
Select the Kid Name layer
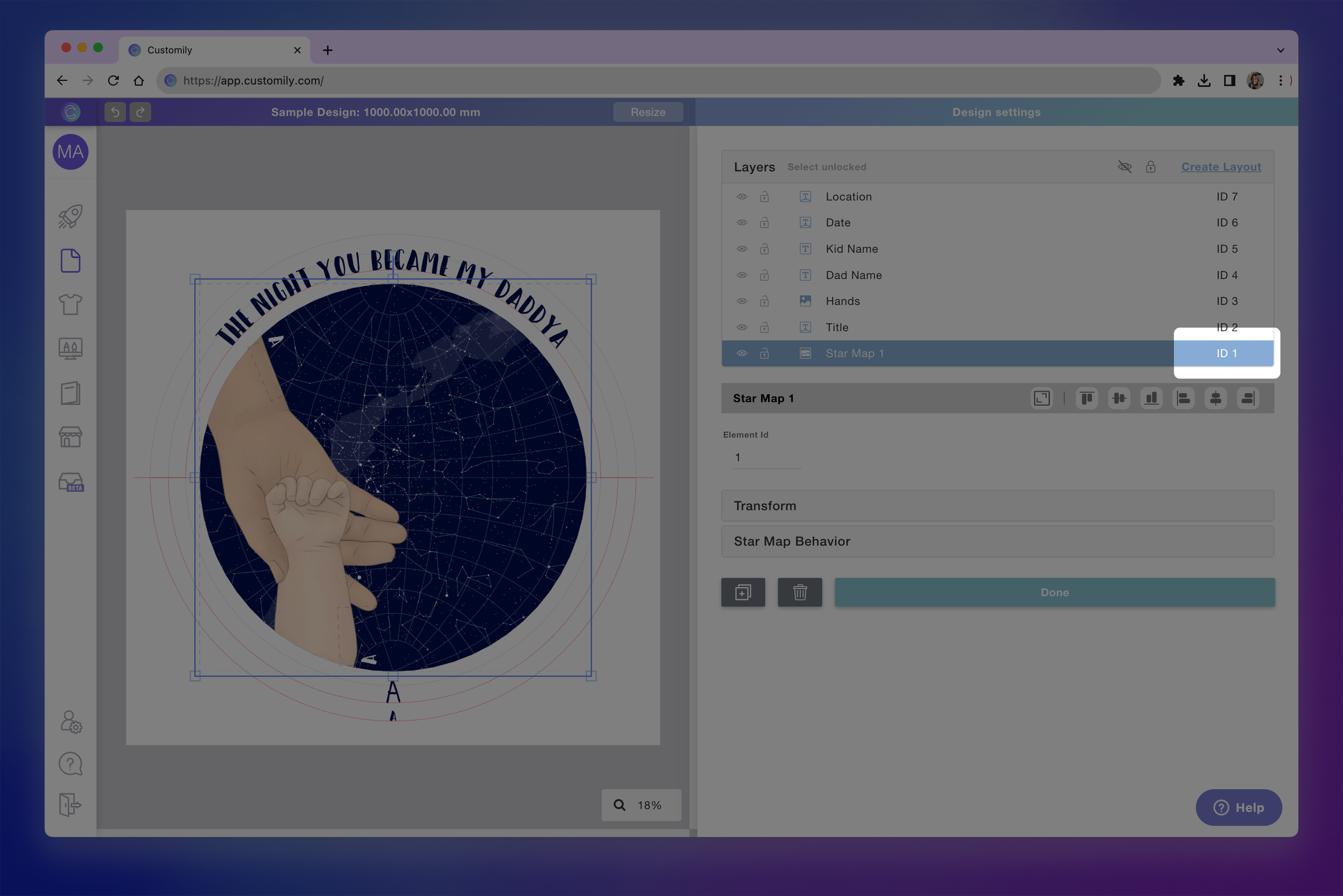pyautogui.click(x=851, y=249)
